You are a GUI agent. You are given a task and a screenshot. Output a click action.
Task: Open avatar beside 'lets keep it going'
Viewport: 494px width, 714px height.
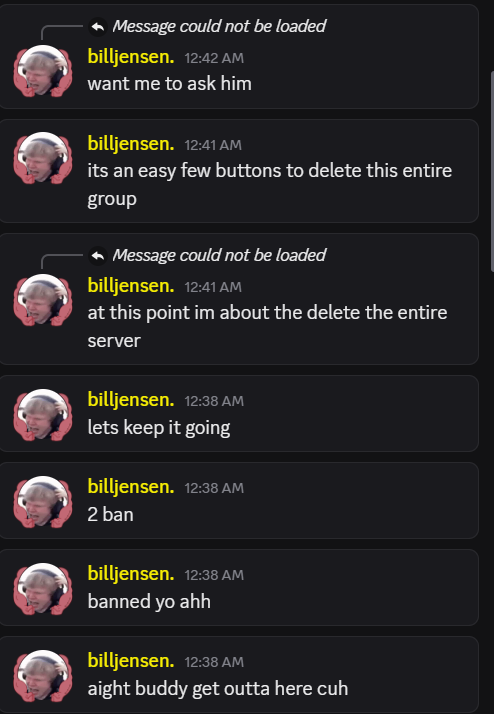(x=43, y=414)
